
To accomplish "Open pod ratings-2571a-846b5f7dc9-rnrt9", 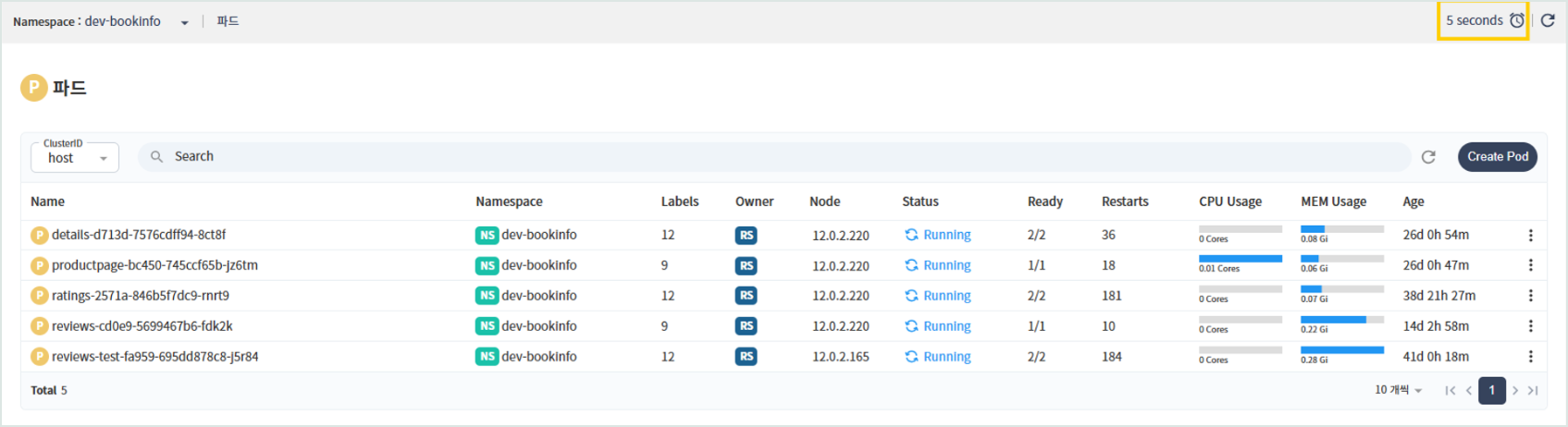I will pyautogui.click(x=141, y=296).
